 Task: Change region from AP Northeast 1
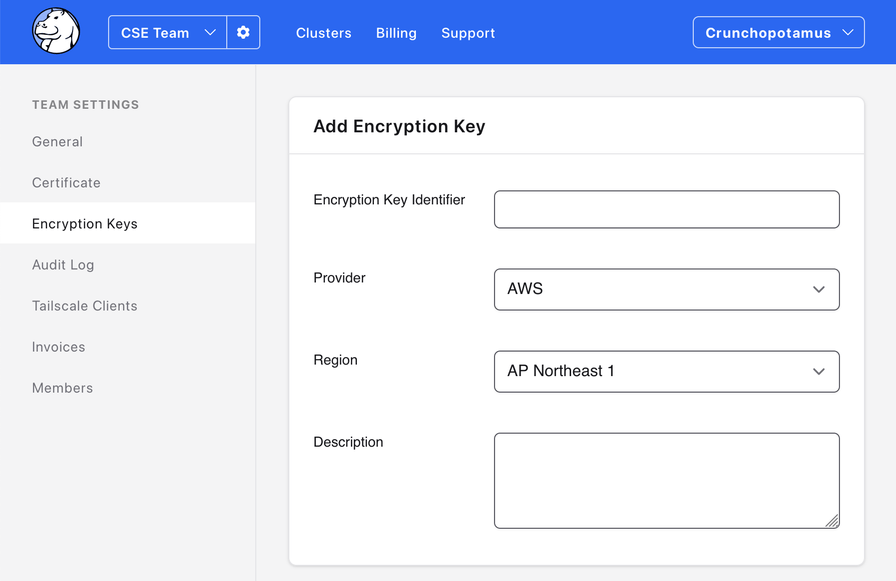coord(667,371)
